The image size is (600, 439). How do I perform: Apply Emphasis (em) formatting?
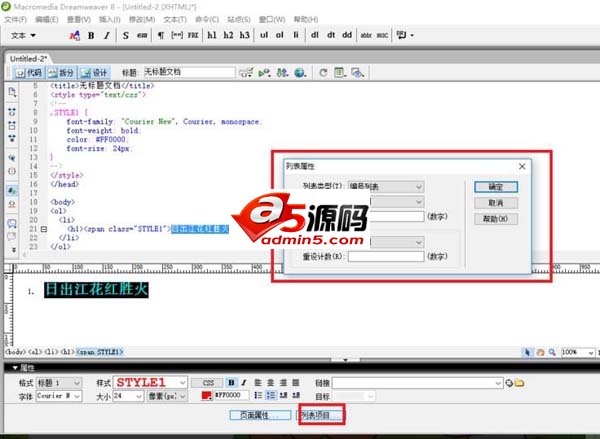tap(142, 35)
